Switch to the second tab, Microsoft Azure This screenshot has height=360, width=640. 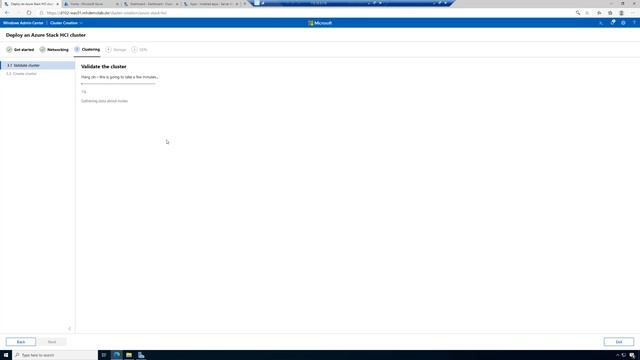[x=91, y=4]
